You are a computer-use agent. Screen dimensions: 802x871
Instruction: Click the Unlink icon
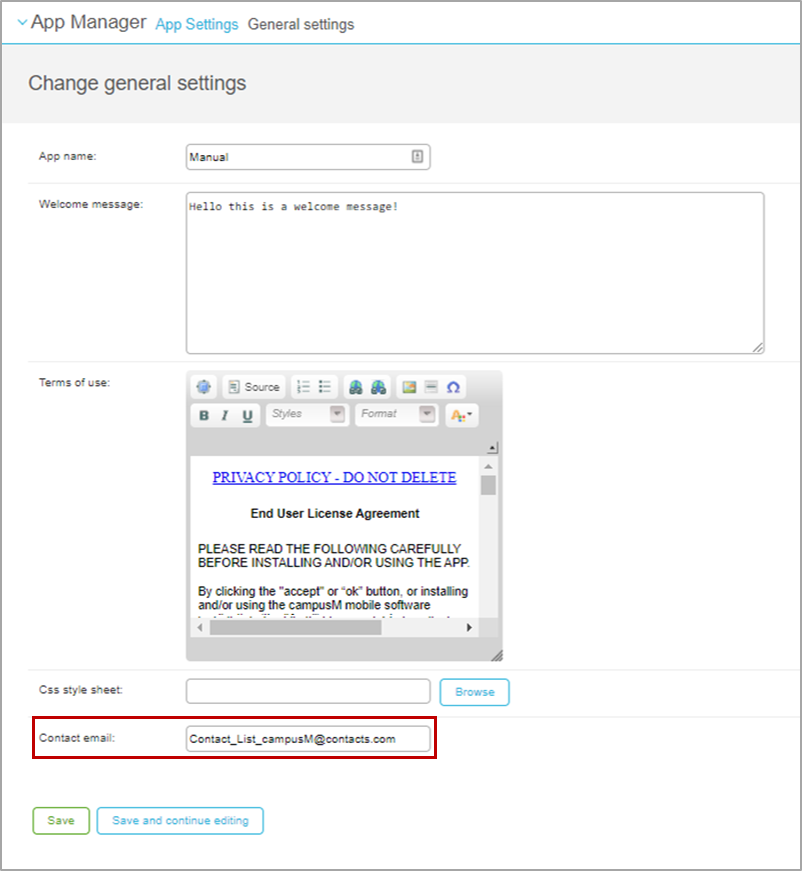coord(379,387)
